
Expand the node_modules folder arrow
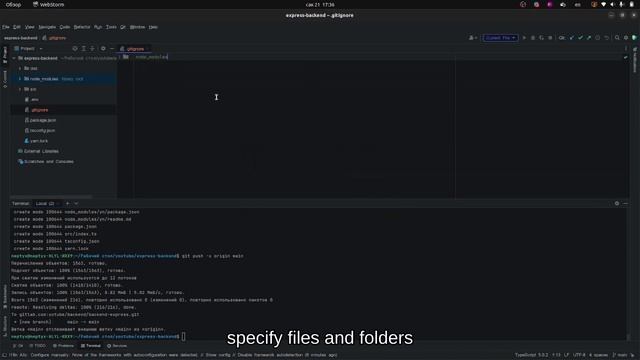click(x=20, y=79)
